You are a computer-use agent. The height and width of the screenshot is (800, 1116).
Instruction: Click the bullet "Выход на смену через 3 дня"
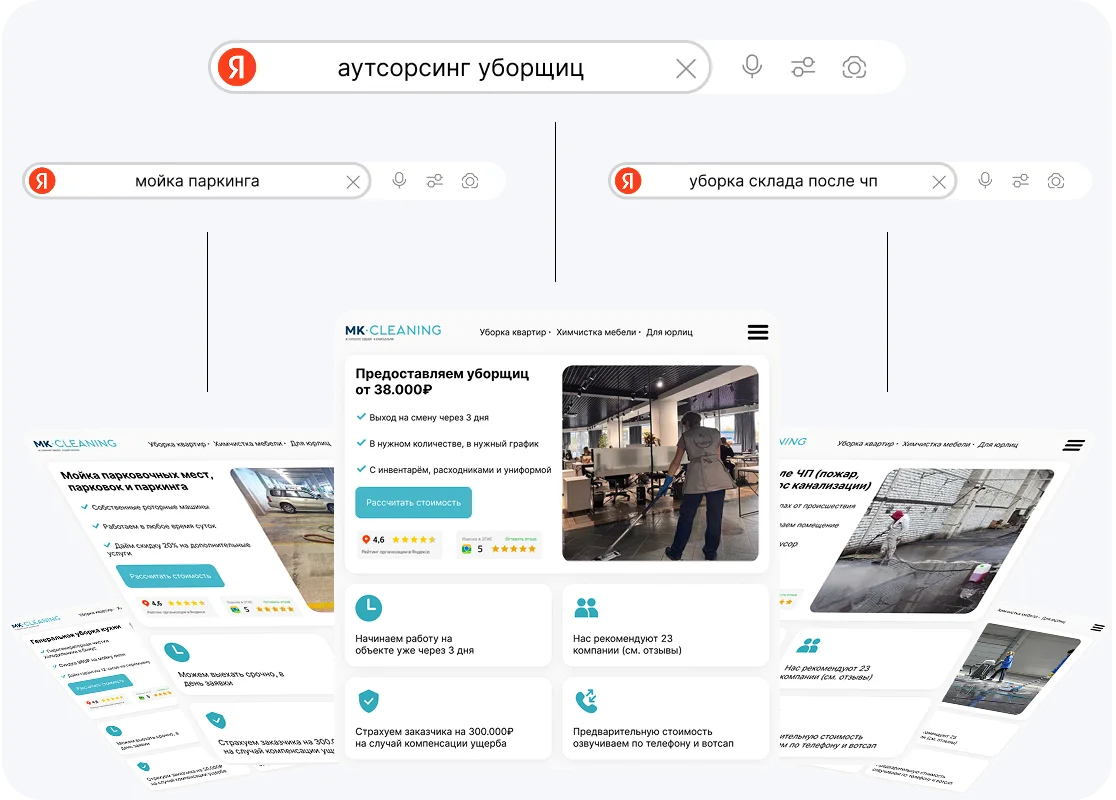coord(428,418)
